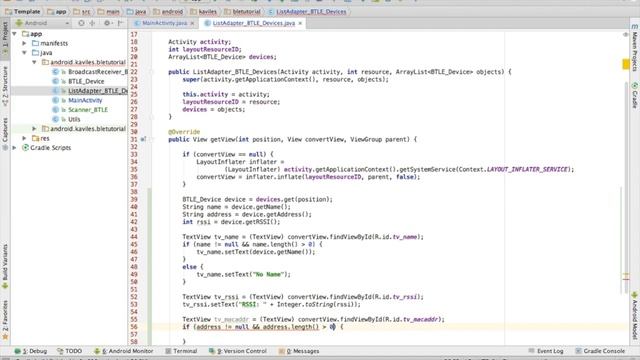Click the editor vertical scrollbar
Screen dimensions: 640x360
tap(626, 188)
